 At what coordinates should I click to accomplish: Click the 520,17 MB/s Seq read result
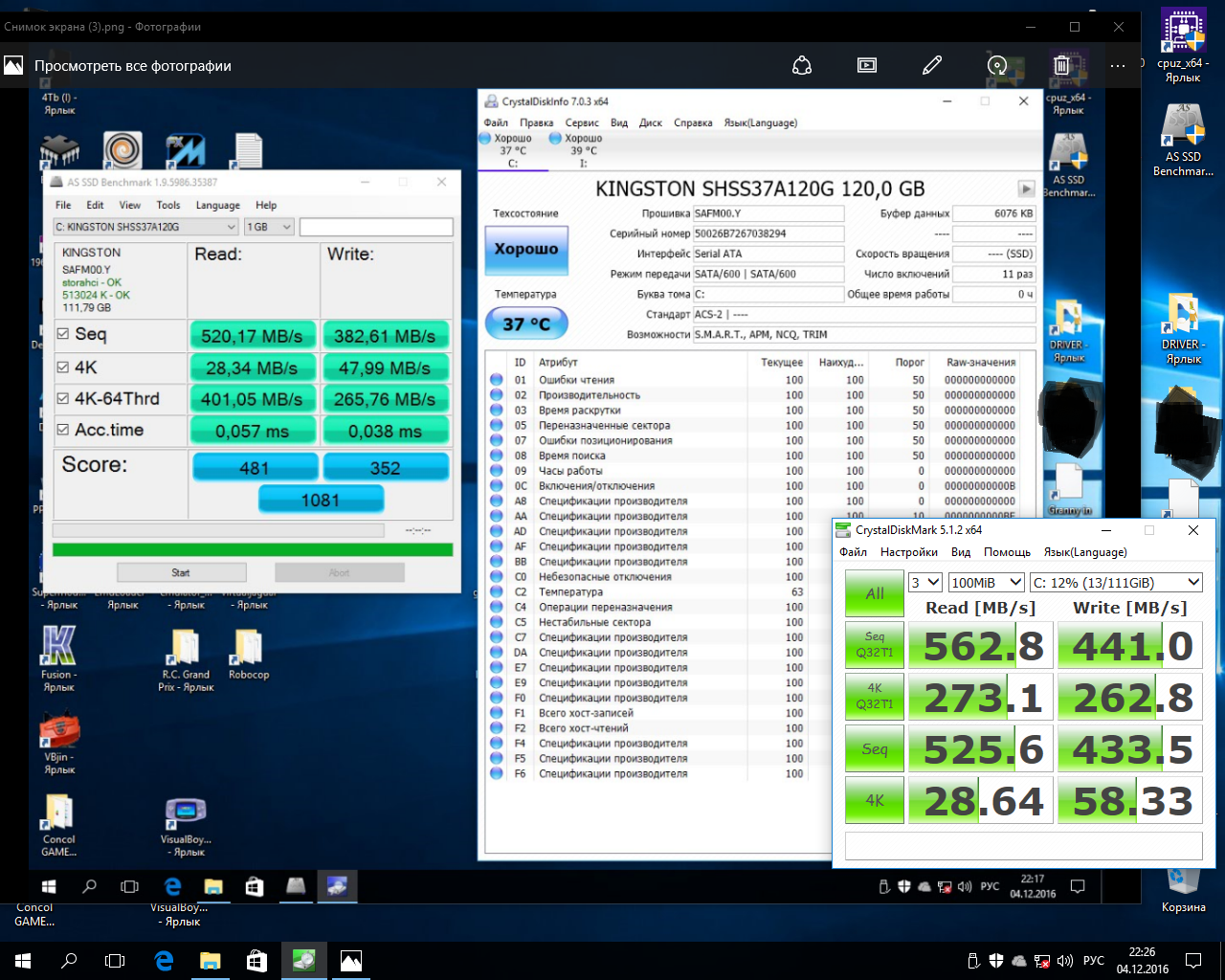click(252, 336)
